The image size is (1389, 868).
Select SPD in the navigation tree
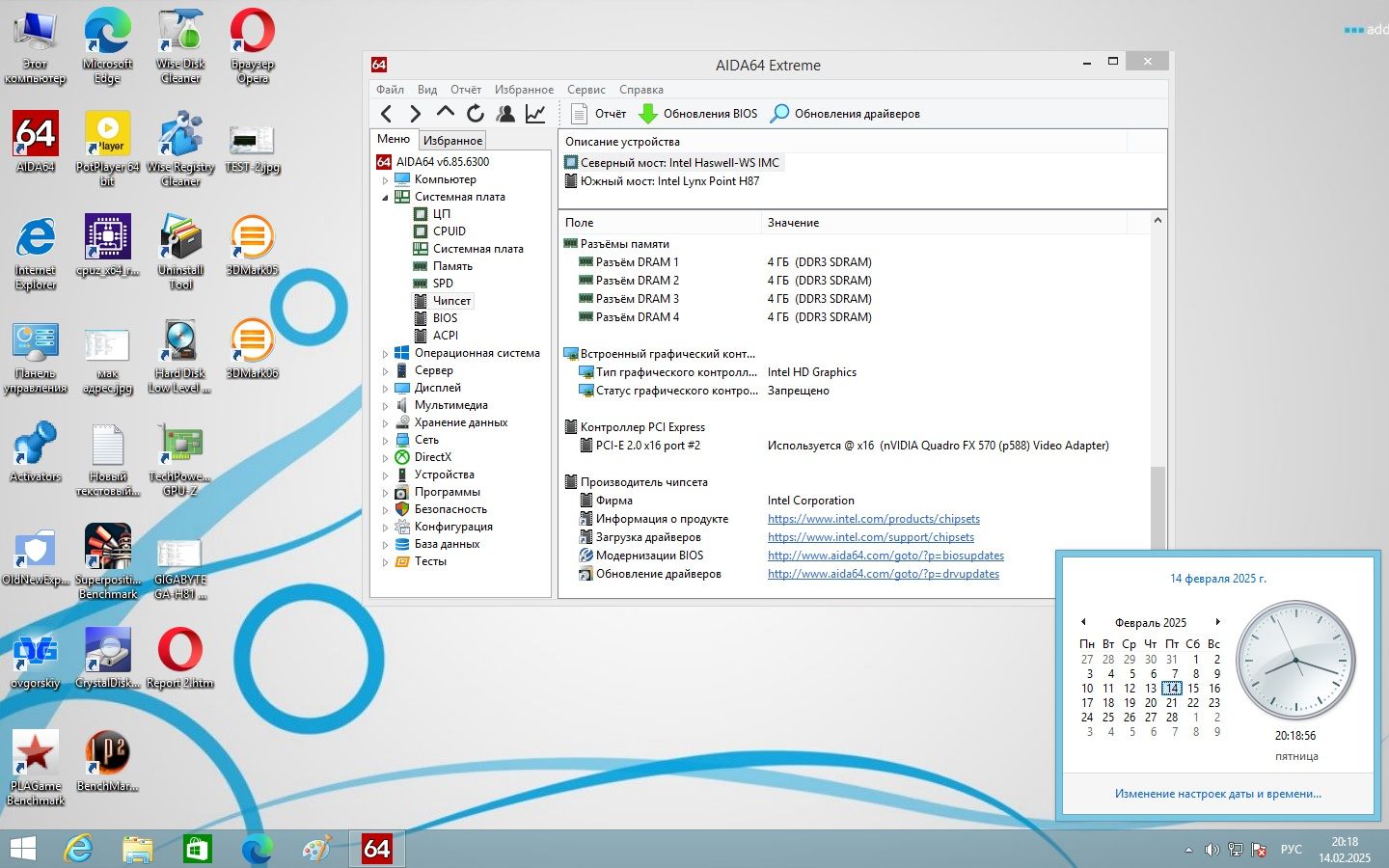443,284
